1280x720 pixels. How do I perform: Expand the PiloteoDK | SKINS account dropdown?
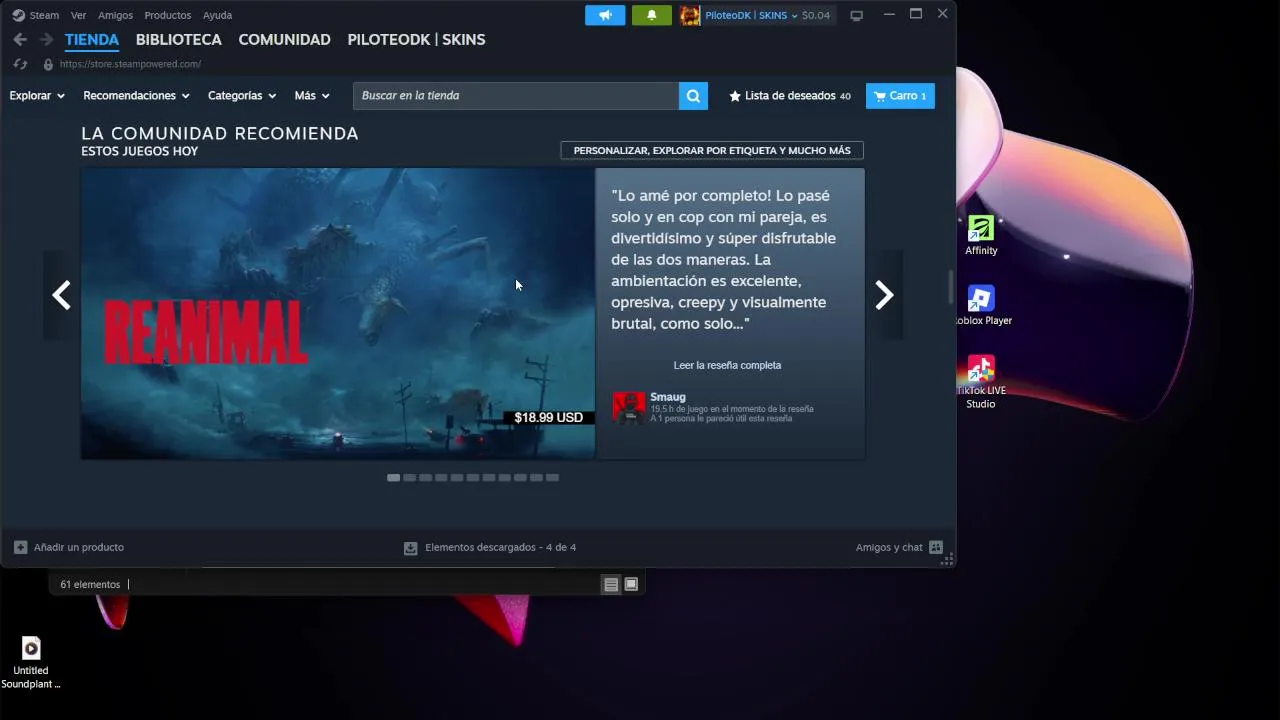pyautogui.click(x=751, y=15)
